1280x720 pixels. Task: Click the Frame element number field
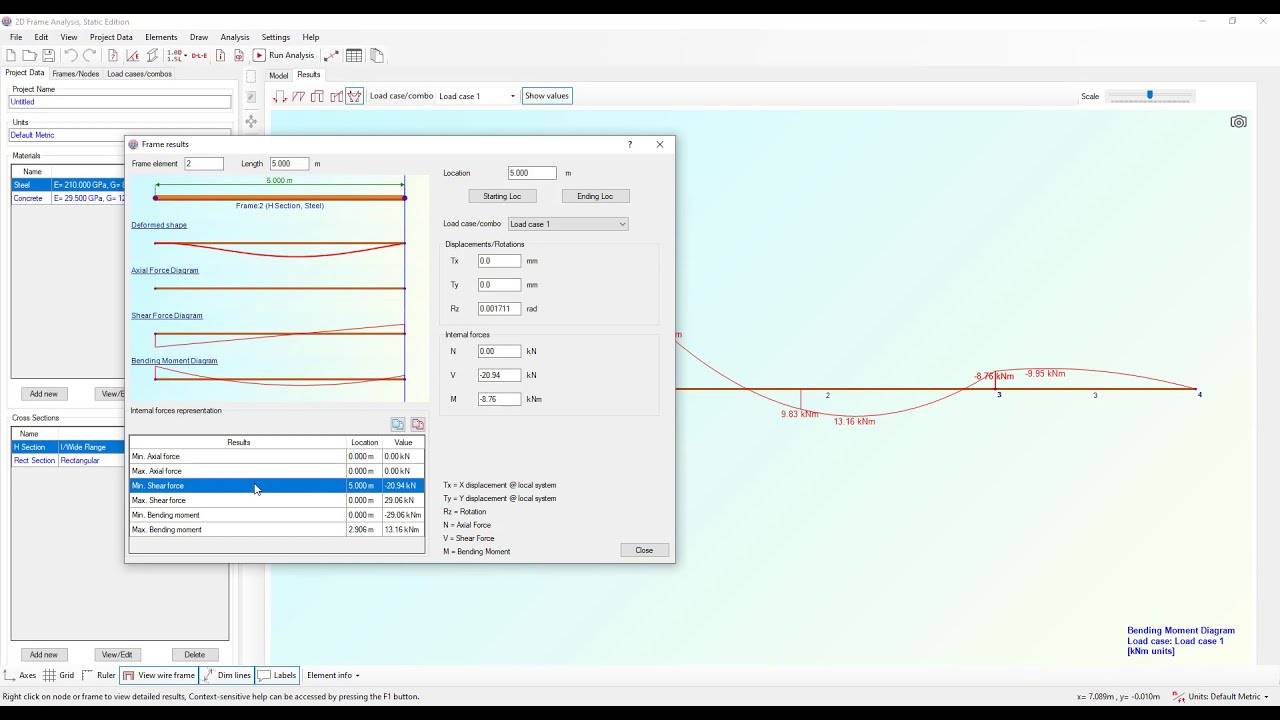click(204, 164)
